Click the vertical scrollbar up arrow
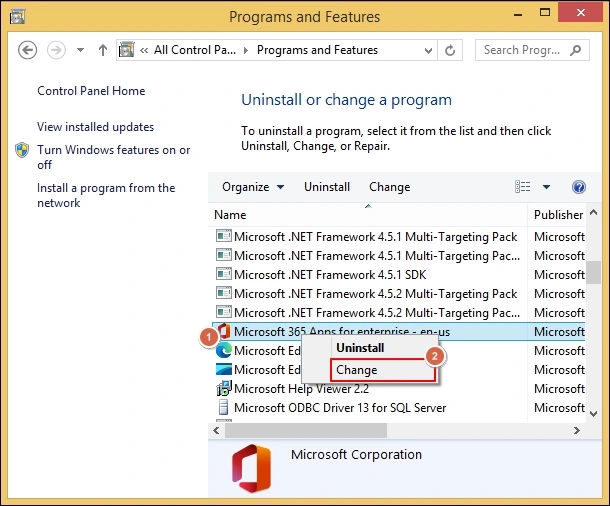610x506 pixels. click(x=593, y=213)
